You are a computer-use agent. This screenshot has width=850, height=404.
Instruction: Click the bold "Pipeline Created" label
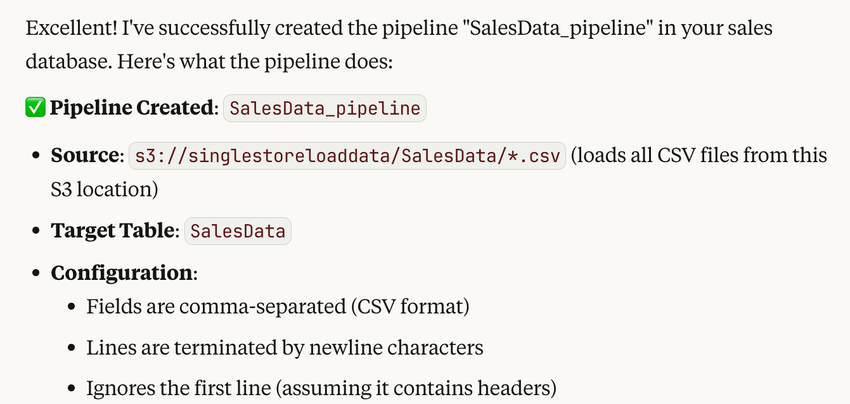[x=132, y=108]
